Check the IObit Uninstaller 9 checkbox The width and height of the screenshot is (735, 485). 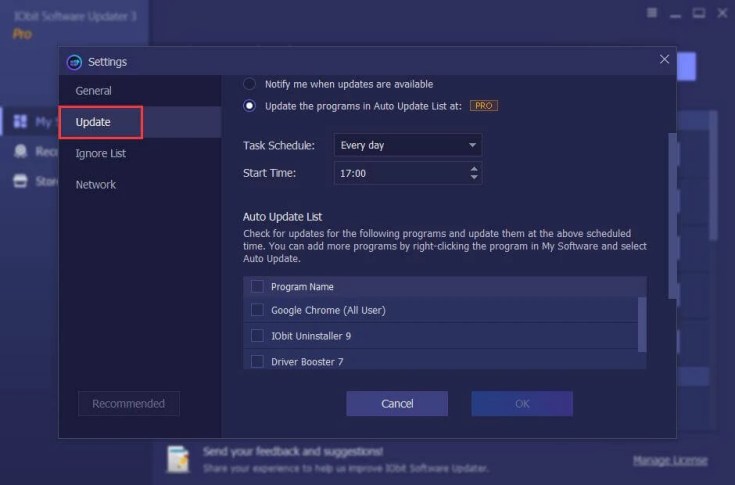[x=257, y=336]
